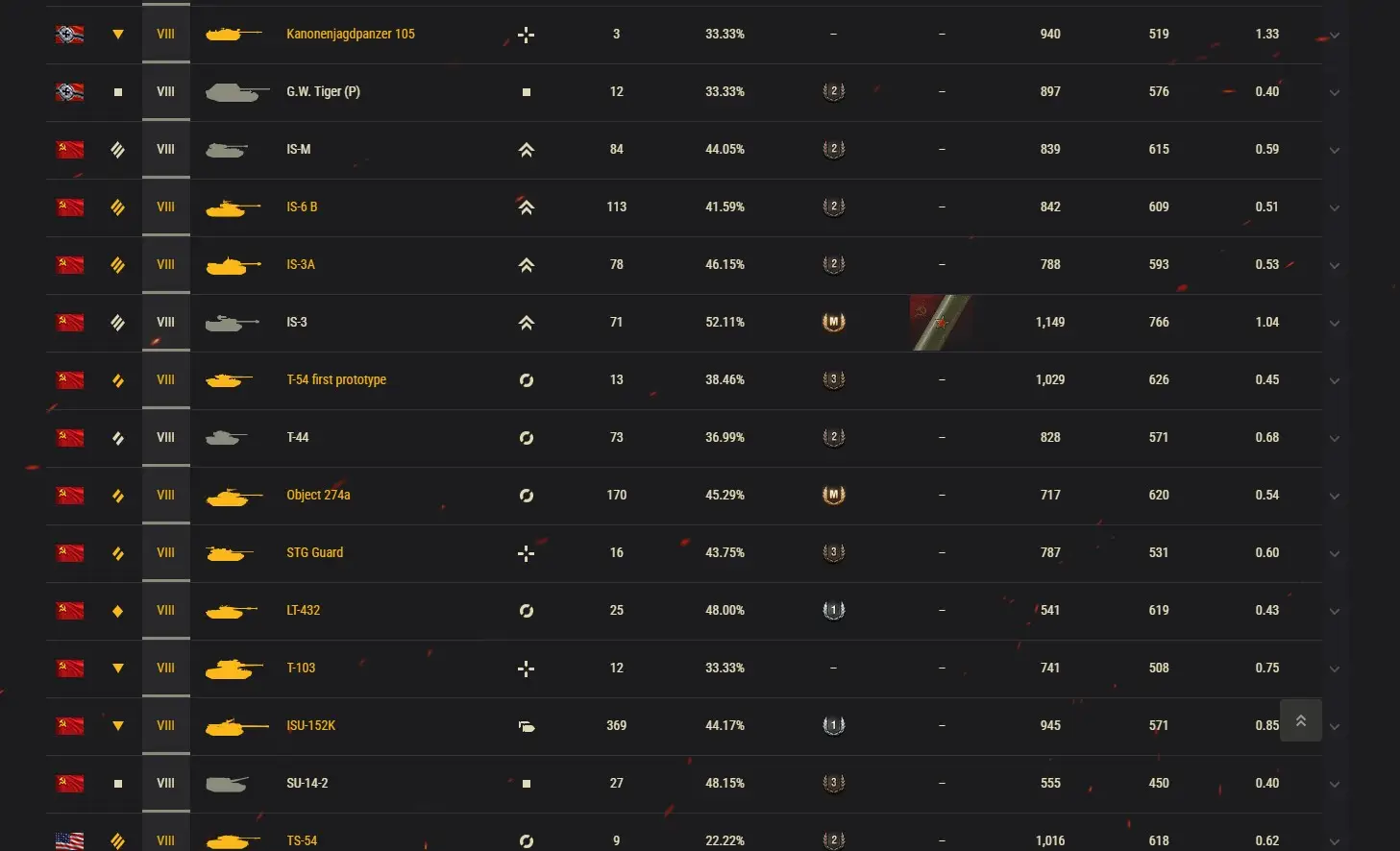
Task: Open the Kanonenjagdpanzer 105 vehicle link
Action: point(350,34)
